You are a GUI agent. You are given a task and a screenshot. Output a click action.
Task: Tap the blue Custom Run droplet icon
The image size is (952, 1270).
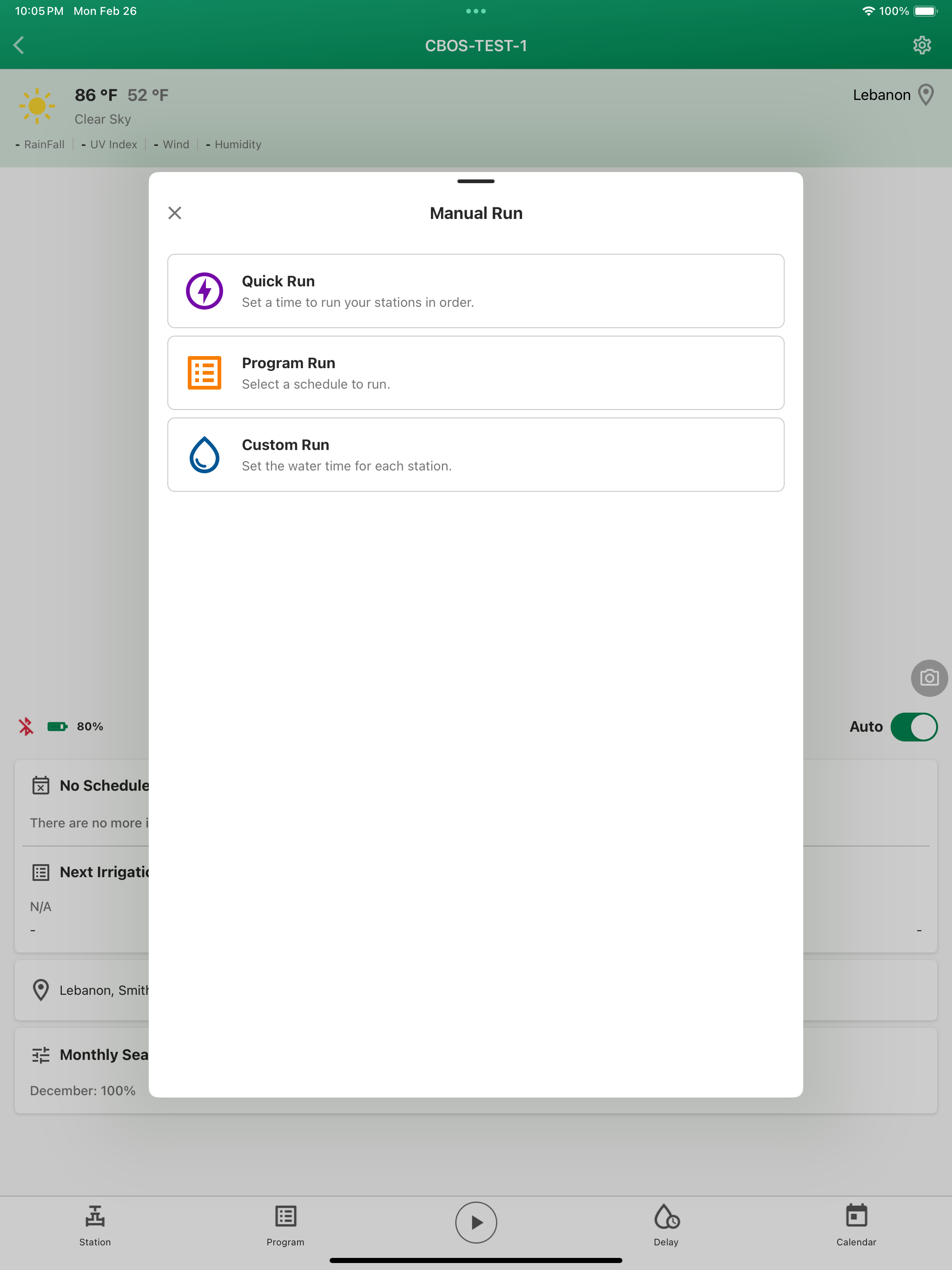205,455
